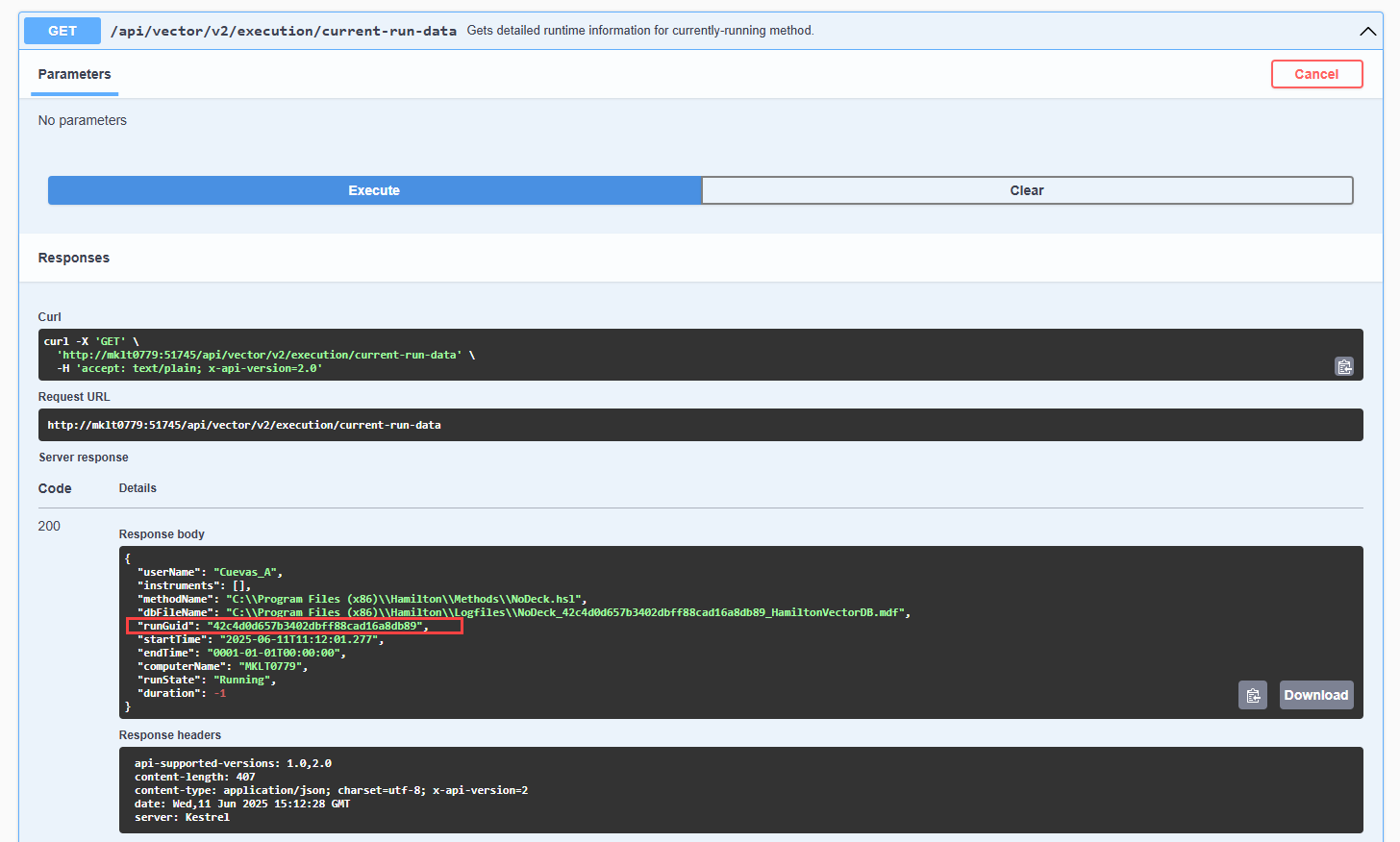Screen dimensions: 1400x842
Task: Click the dbFileName path value
Action: click(x=564, y=612)
